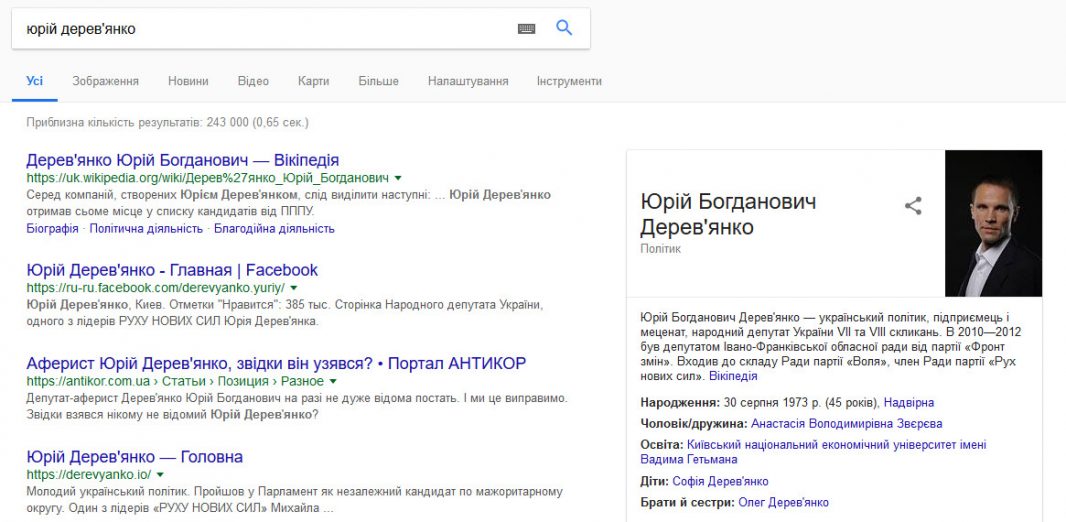Click the antikor.com.ua breadcrumb text
The height and width of the screenshot is (522, 1066).
click(175, 381)
